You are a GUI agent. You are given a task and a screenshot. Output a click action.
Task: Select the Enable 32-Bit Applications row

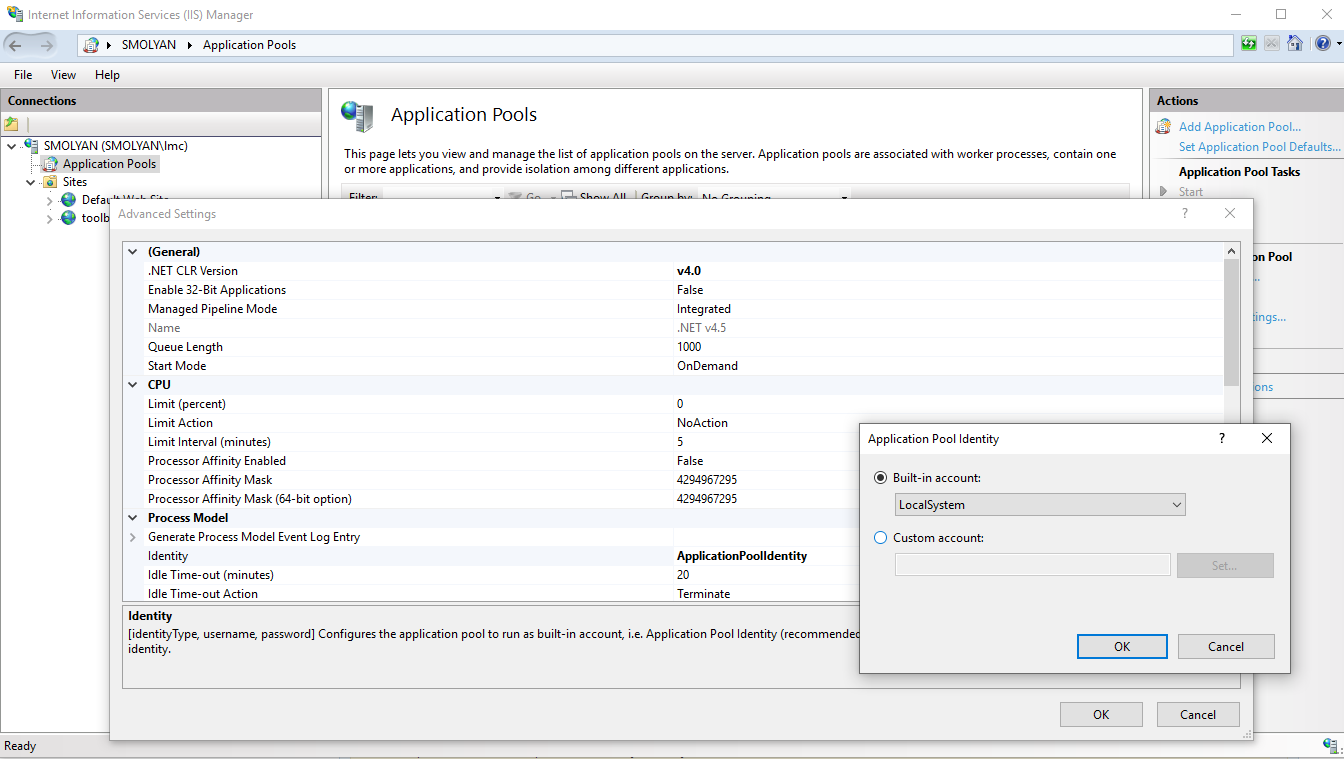[673, 290]
